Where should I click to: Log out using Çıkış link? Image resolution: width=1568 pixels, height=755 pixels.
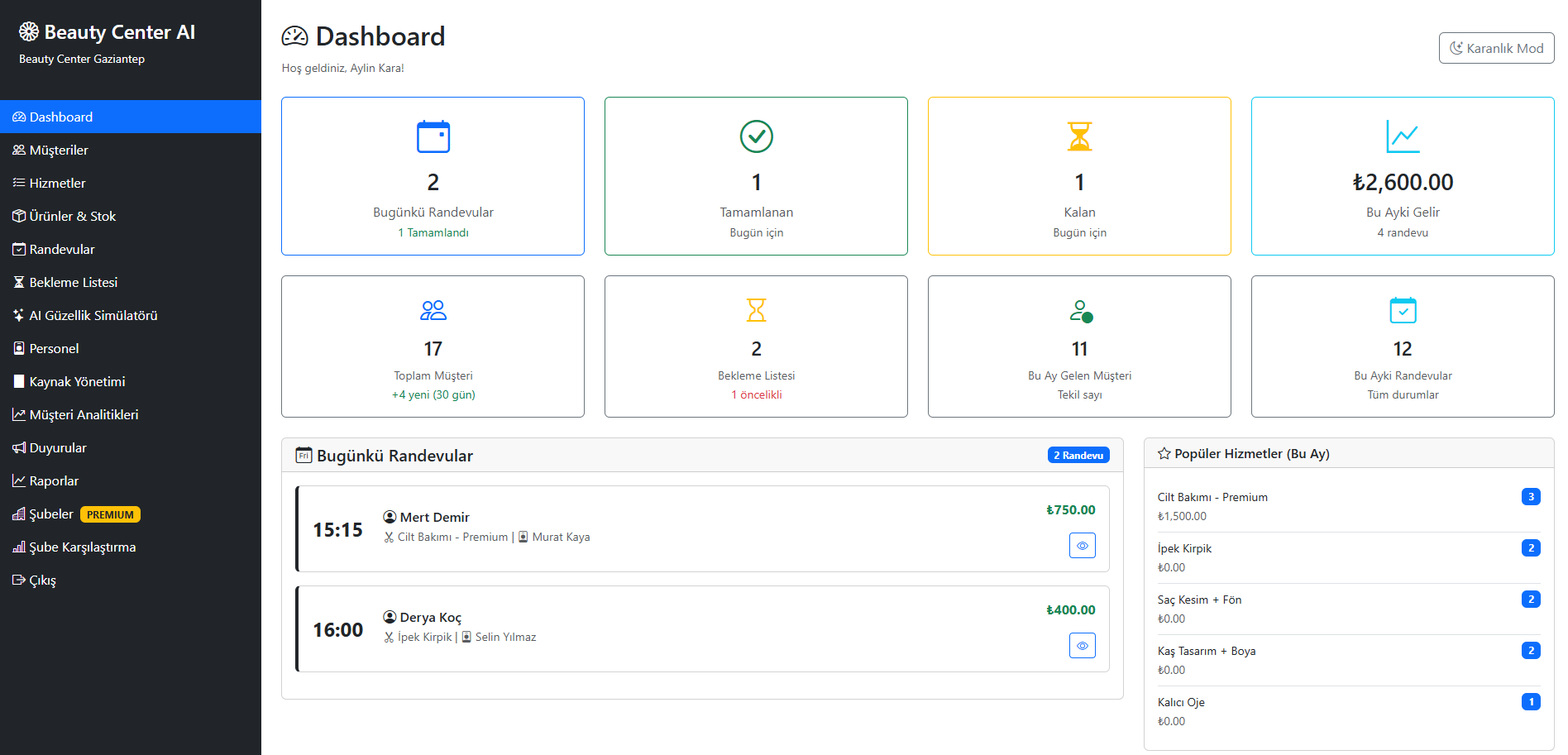pos(42,580)
